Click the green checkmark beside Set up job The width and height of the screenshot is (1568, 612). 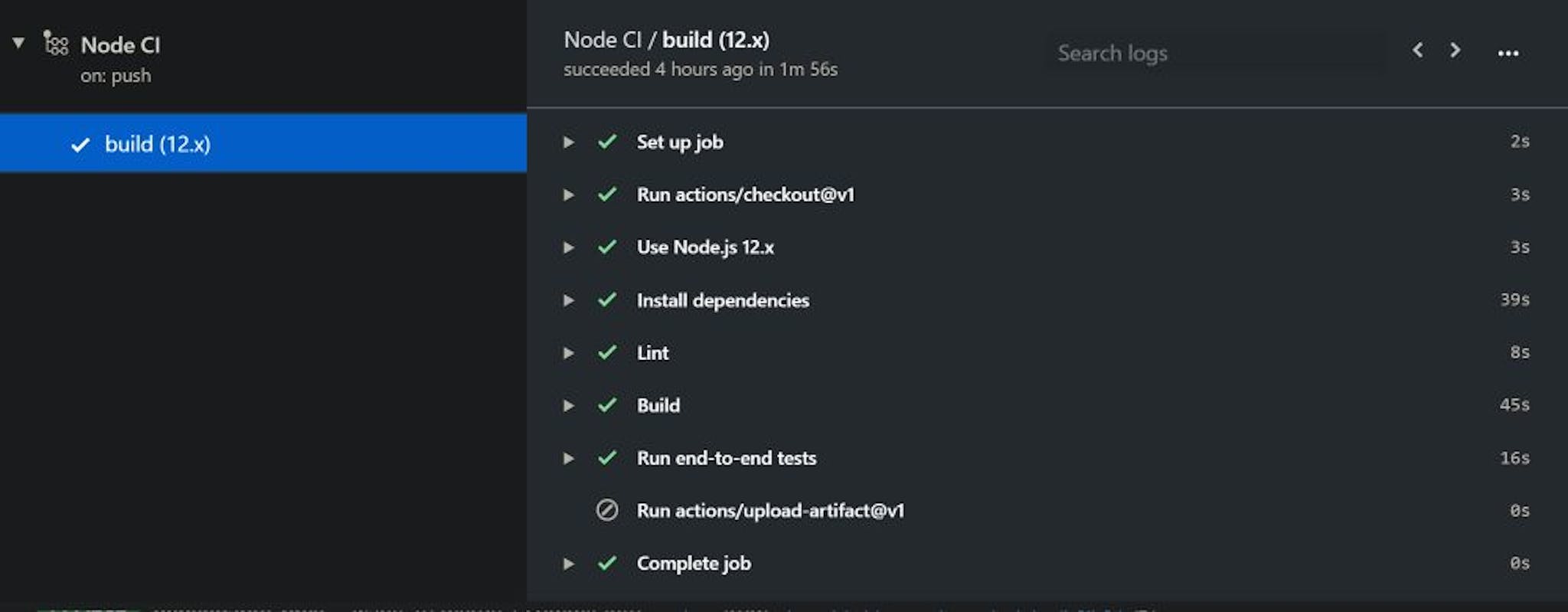coord(607,142)
